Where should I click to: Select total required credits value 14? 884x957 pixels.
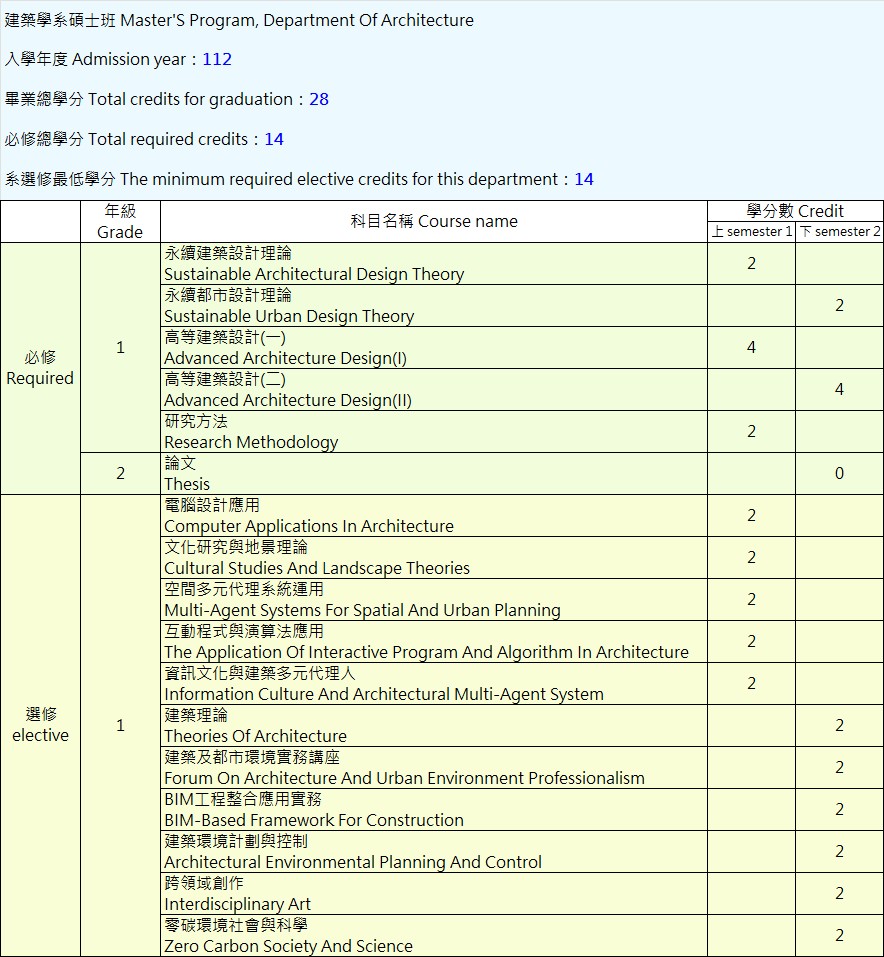point(274,139)
